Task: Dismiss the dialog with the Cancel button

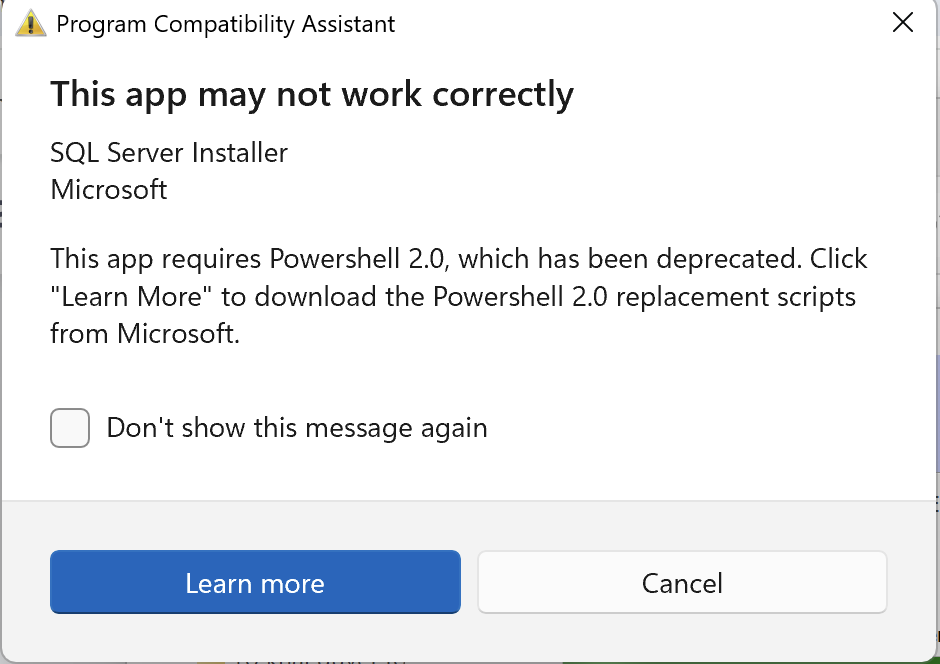Action: (x=682, y=582)
